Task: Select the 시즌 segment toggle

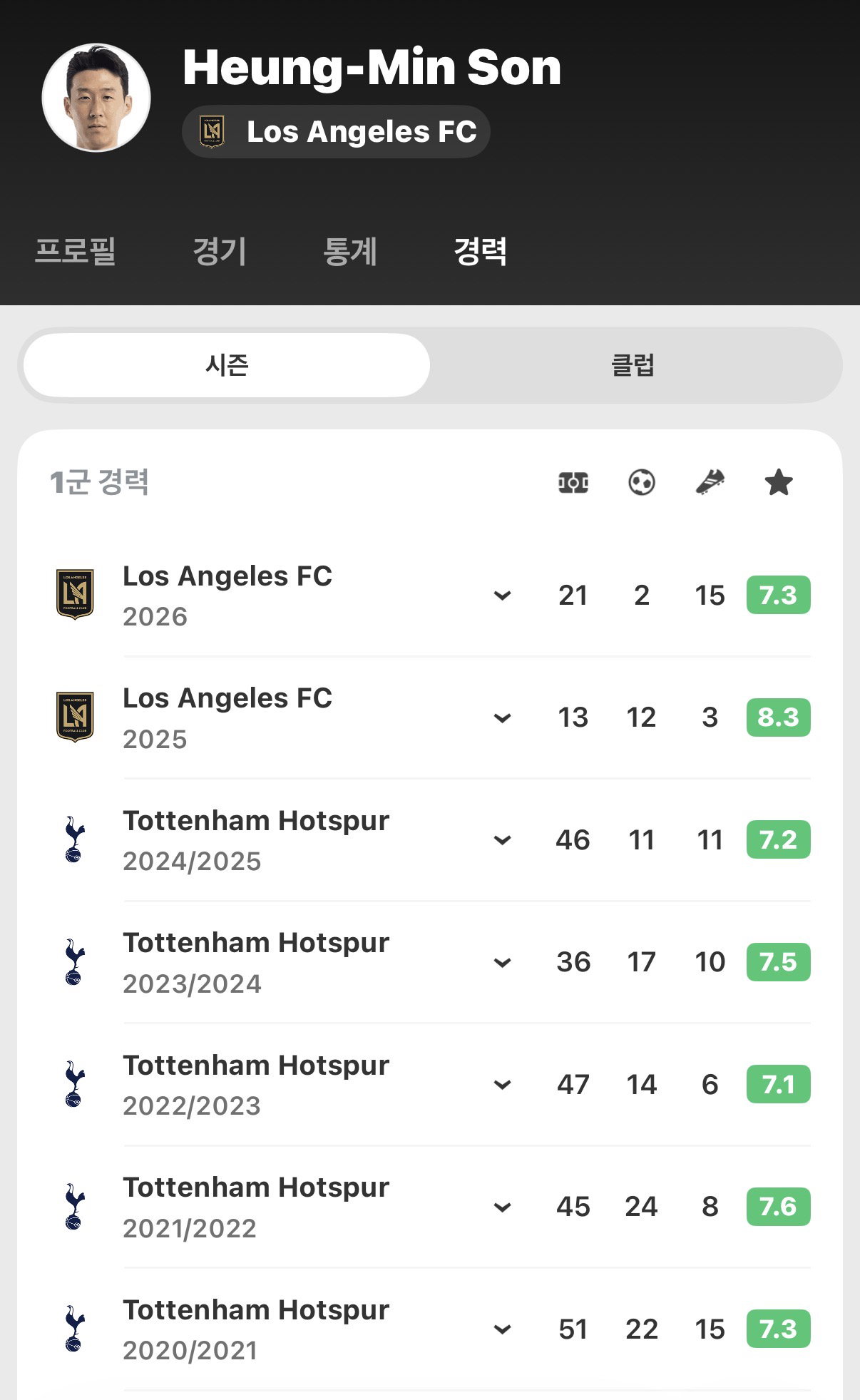Action: point(227,365)
